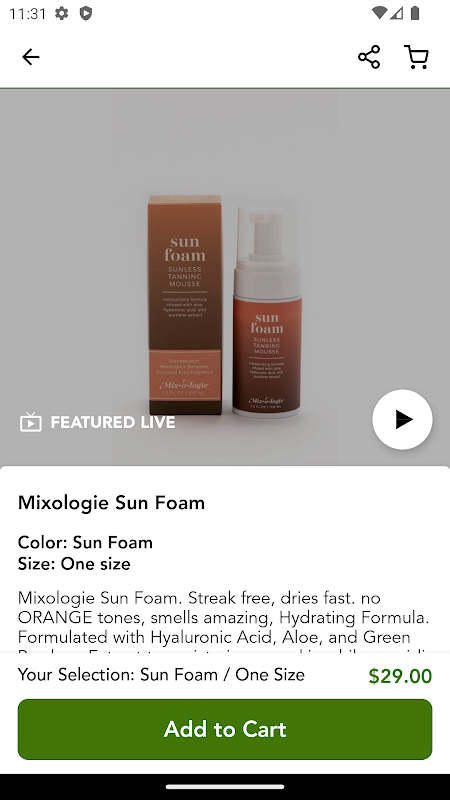This screenshot has height=800, width=450.
Task: Open the shopping cart icon
Action: 416,57
